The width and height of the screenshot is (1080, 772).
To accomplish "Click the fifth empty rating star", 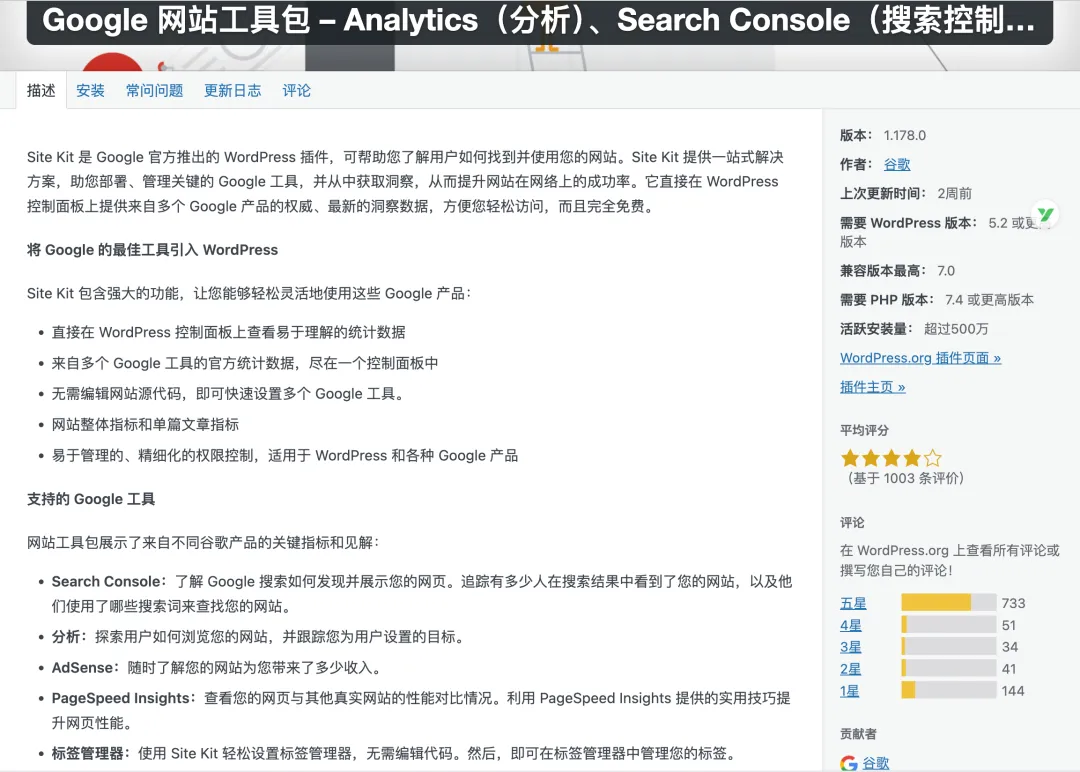I will pos(933,458).
